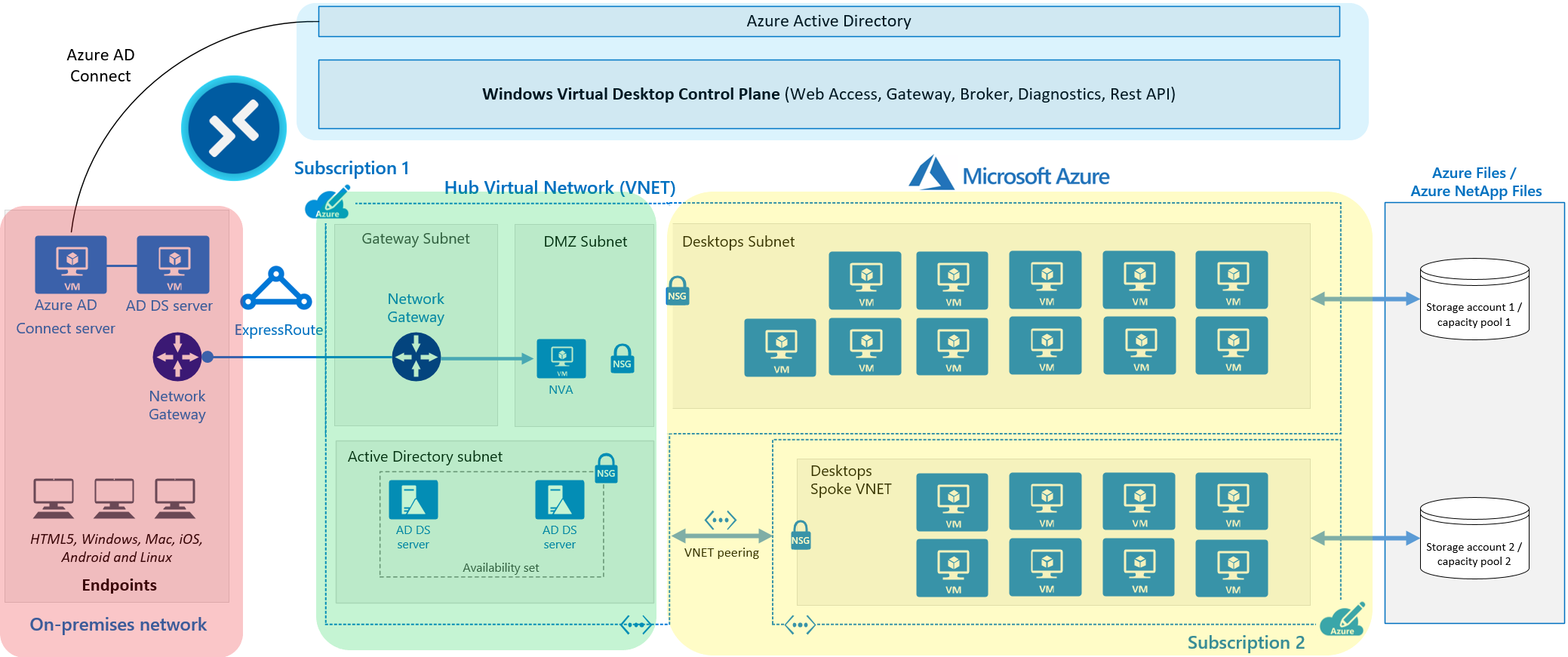Click the NSG lock beside Desktops Spoke VNET
The width and height of the screenshot is (1568, 657).
[801, 536]
